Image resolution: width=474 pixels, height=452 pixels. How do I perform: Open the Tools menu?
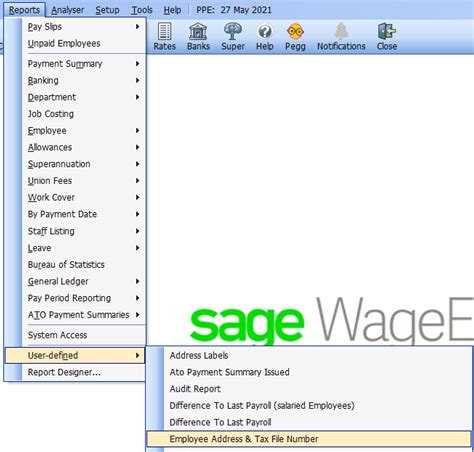click(x=142, y=10)
